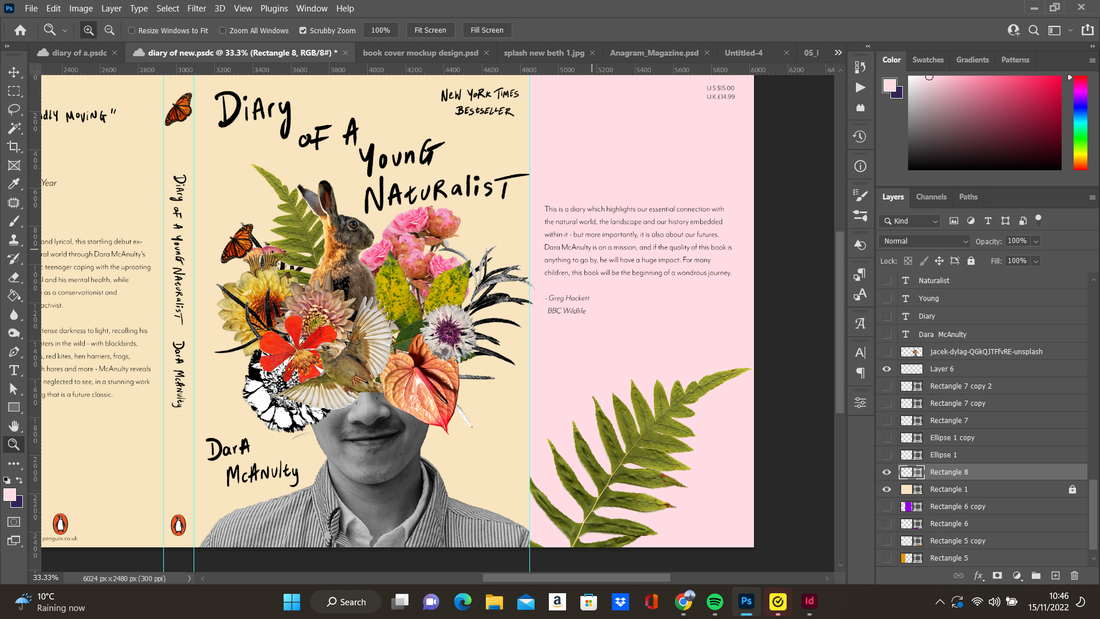Pick a color in the color field
Viewport: 1100px width, 619px height.
[984, 123]
